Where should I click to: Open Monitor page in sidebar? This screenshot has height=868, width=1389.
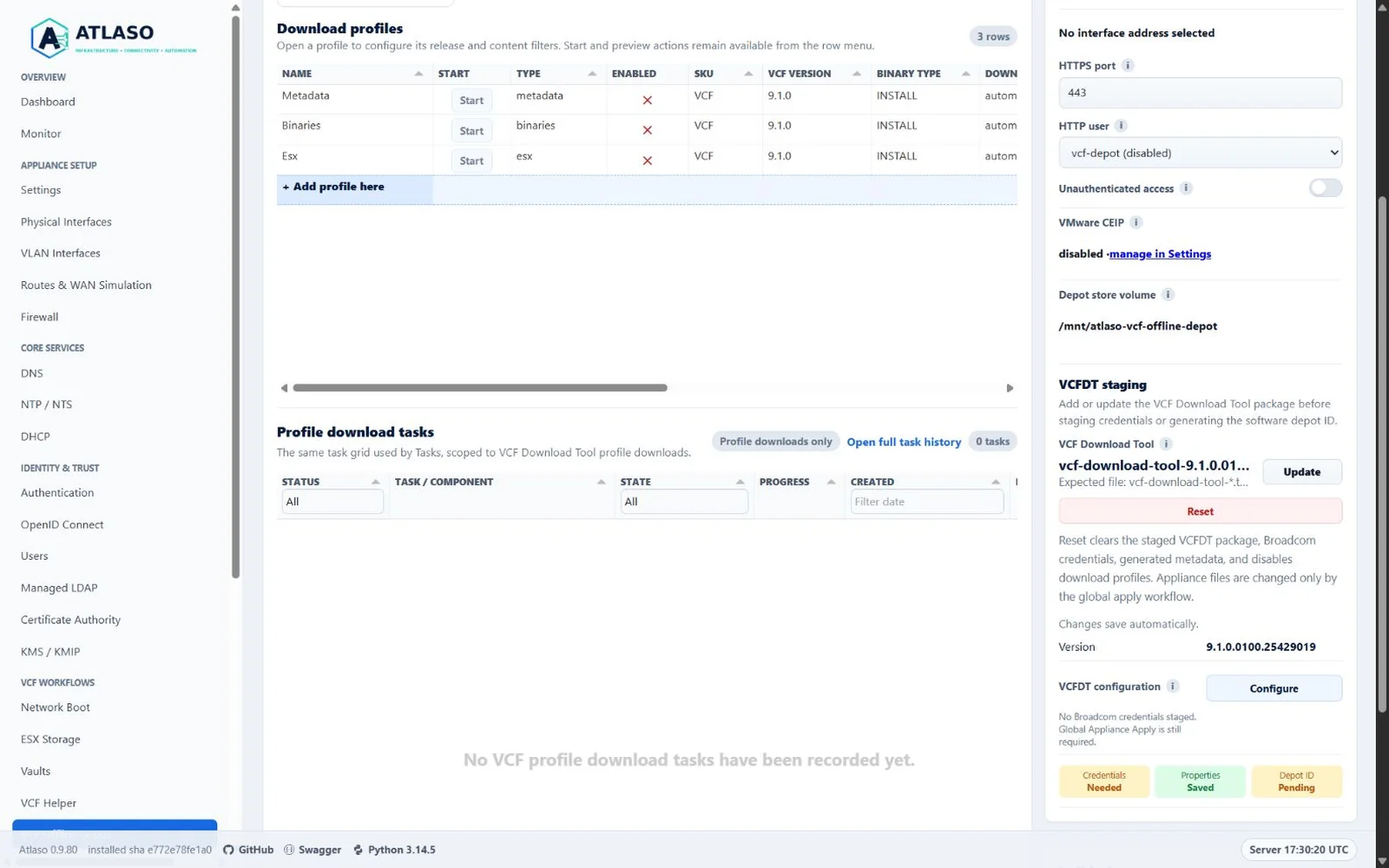tap(41, 134)
